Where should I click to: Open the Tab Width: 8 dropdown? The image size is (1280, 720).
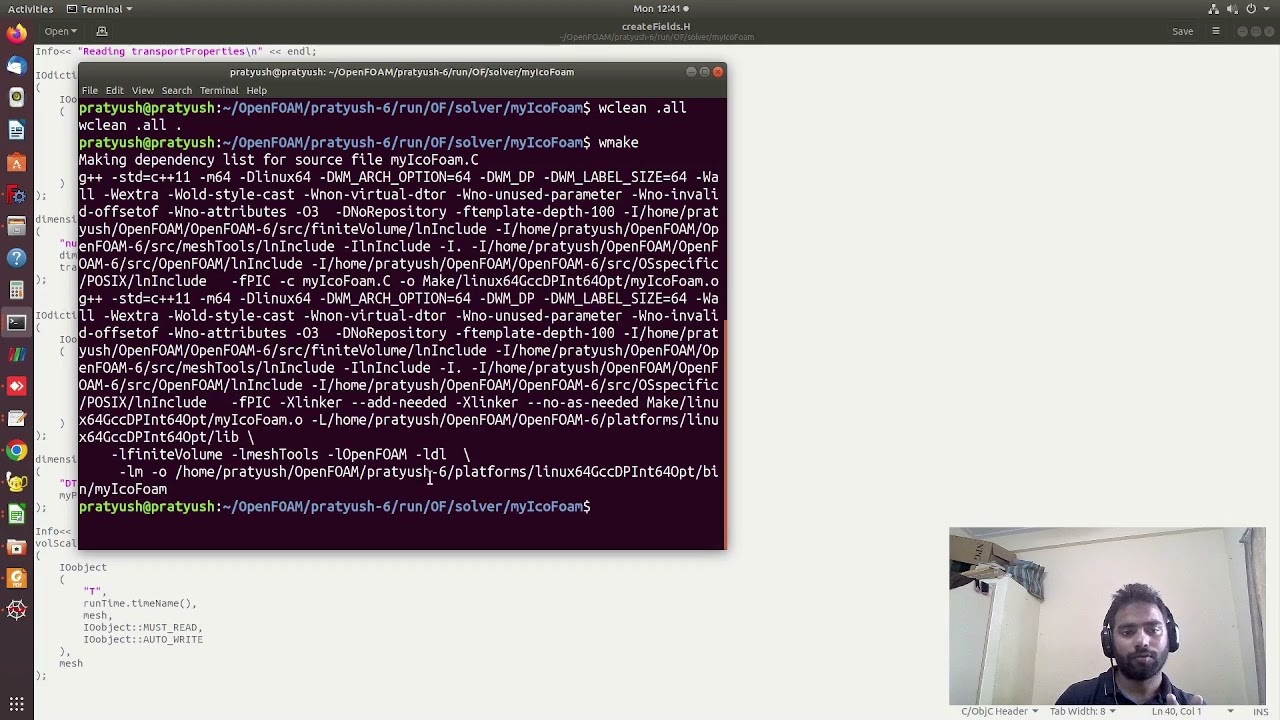pyautogui.click(x=1082, y=711)
